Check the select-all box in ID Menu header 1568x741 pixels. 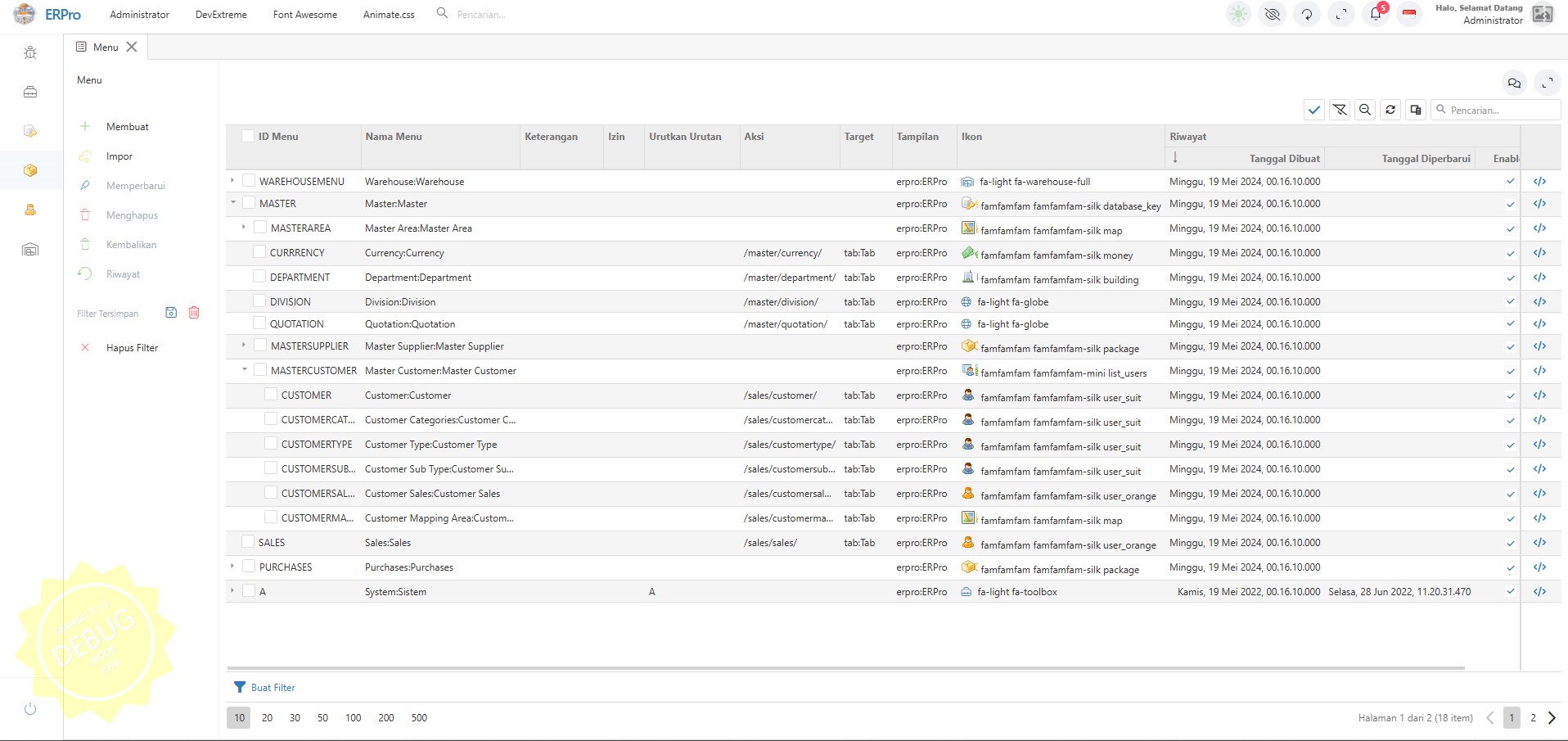[248, 136]
